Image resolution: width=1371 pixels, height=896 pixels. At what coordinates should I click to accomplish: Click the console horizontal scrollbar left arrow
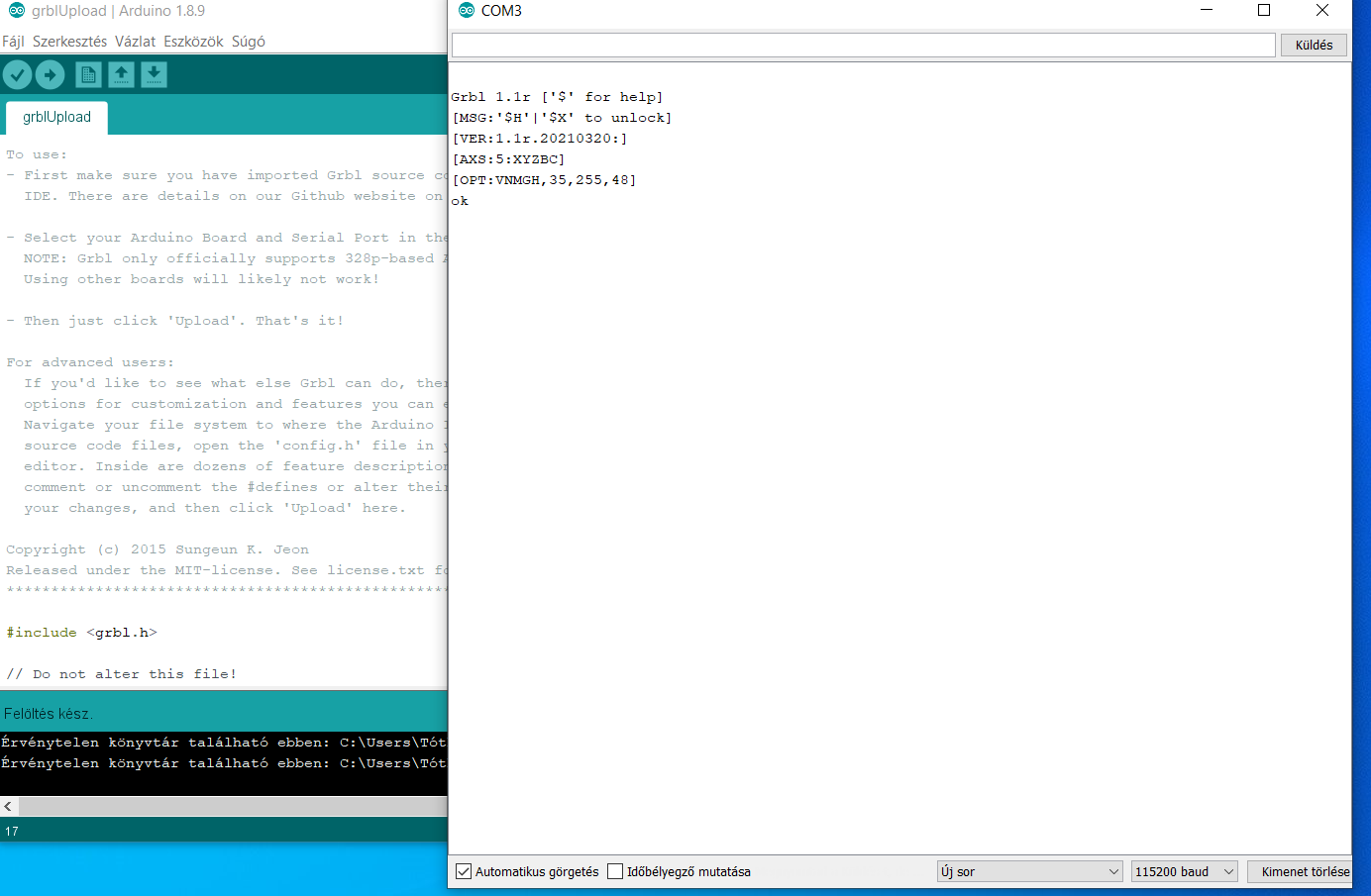click(8, 806)
